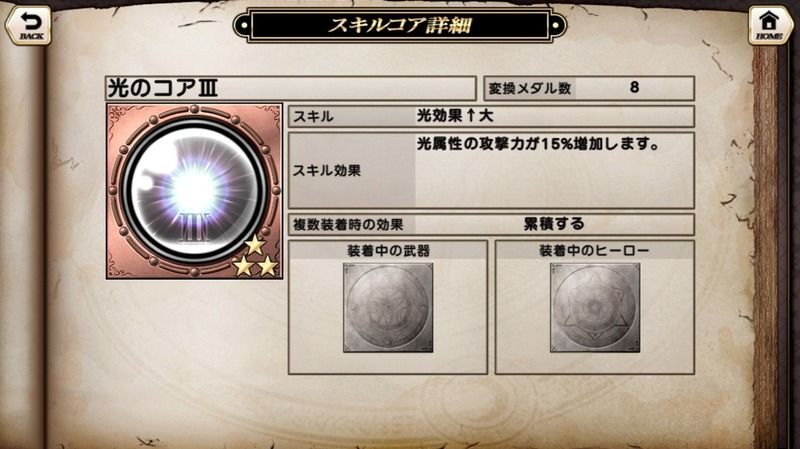Click the Roman numeral III on orb
Screen dimensions: 800x449
pos(194,230)
